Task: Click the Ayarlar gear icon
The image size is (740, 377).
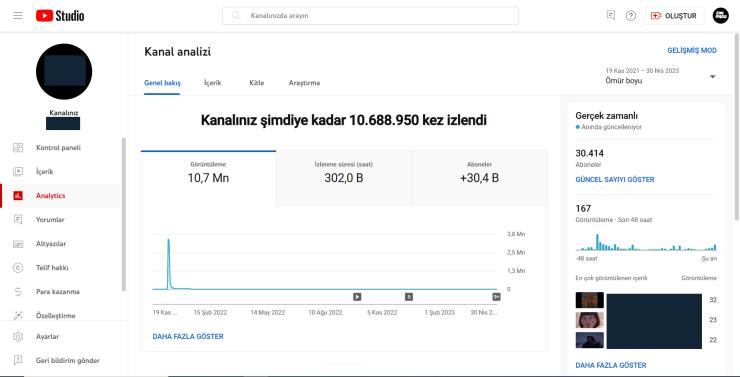Action: pyautogui.click(x=18, y=336)
